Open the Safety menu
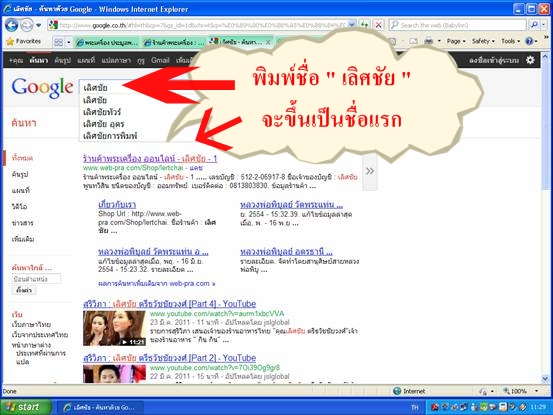 pyautogui.click(x=483, y=41)
